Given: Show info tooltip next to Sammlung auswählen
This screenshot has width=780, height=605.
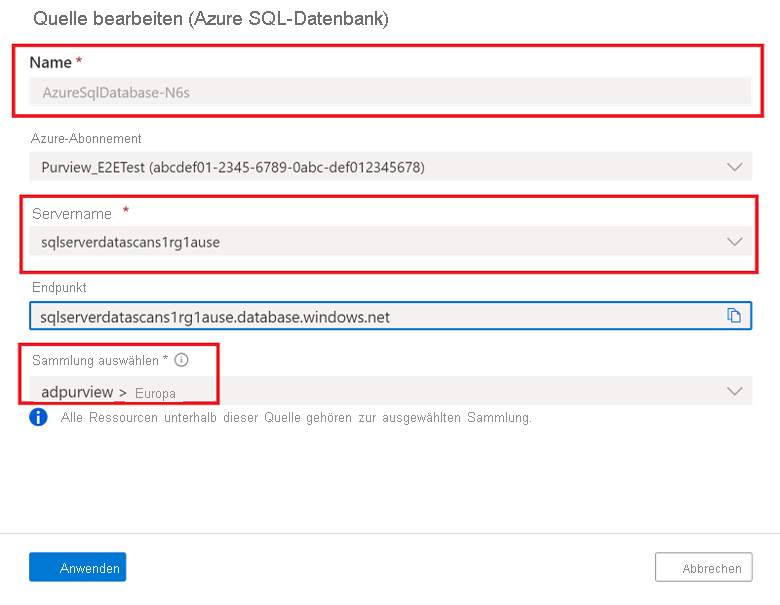Looking at the screenshot, I should coord(182,360).
